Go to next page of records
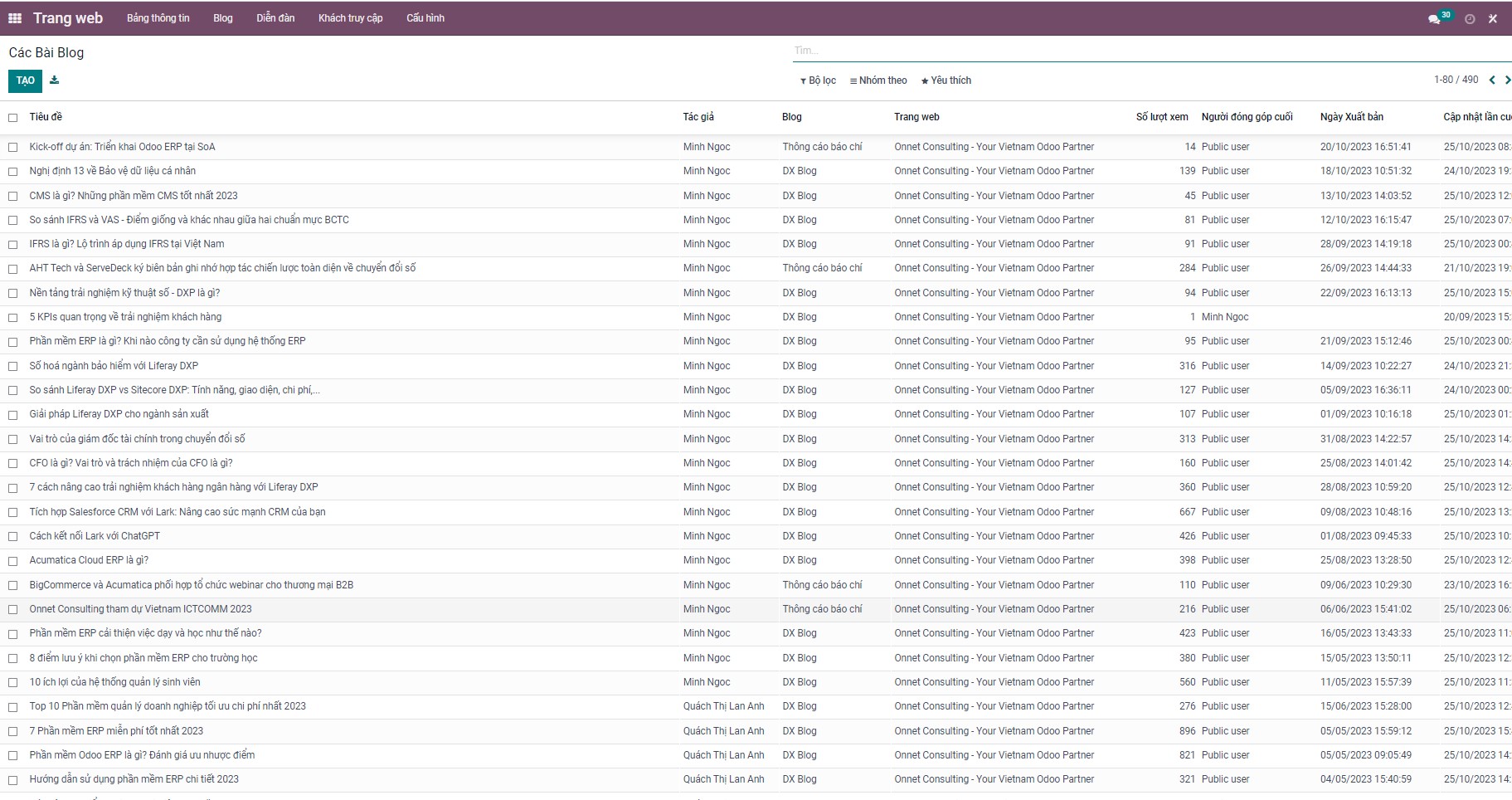Image resolution: width=1512 pixels, height=800 pixels. 1507,80
